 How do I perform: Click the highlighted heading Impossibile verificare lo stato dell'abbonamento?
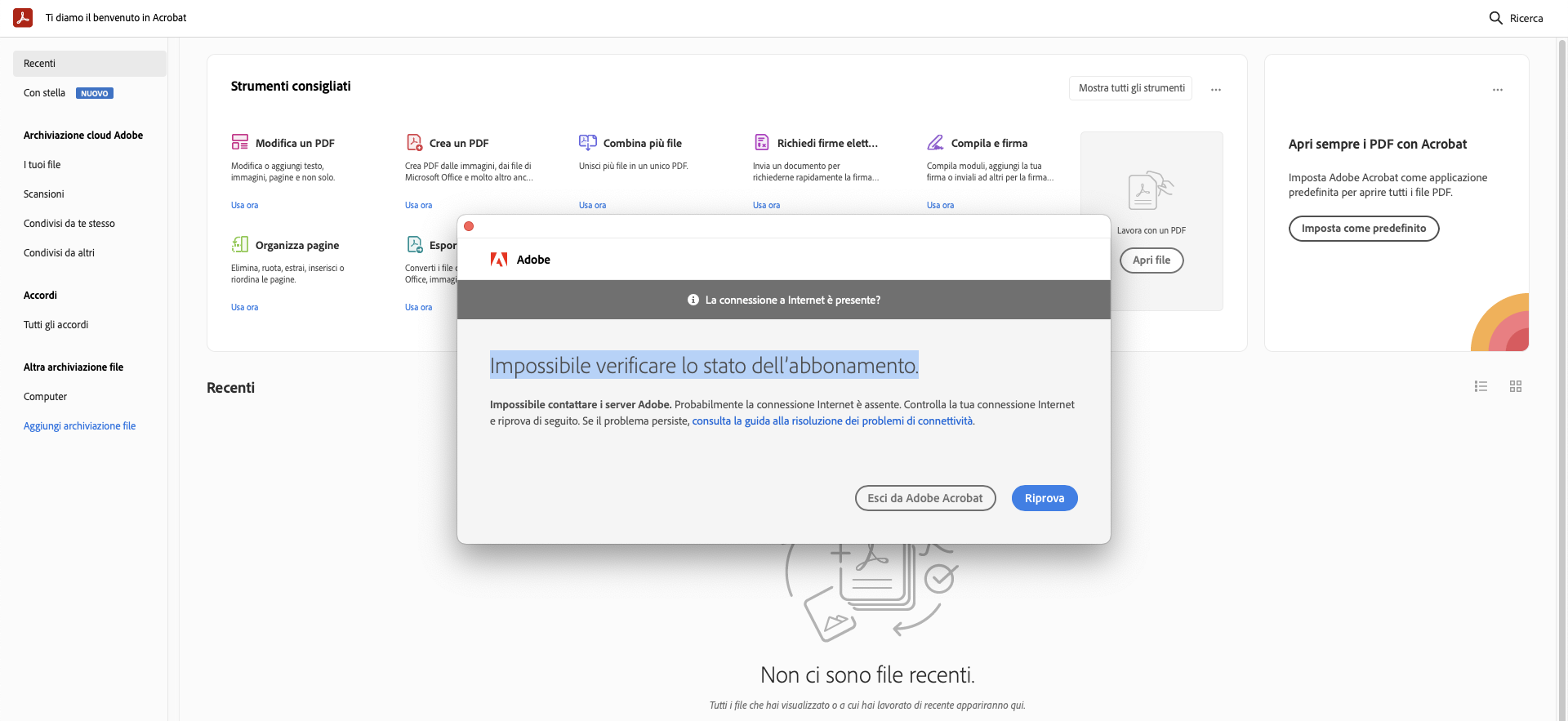point(704,365)
